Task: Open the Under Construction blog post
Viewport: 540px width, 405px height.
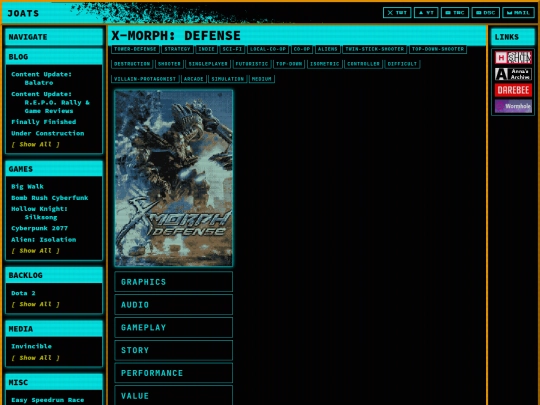Action: (48, 133)
